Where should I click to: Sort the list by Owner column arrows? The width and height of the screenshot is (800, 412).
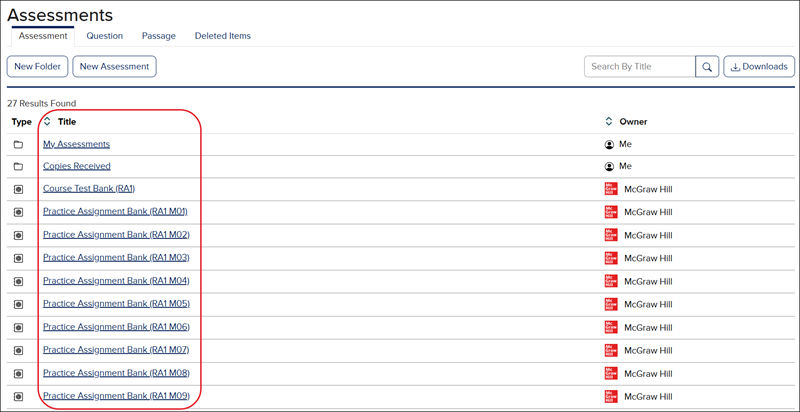point(610,122)
